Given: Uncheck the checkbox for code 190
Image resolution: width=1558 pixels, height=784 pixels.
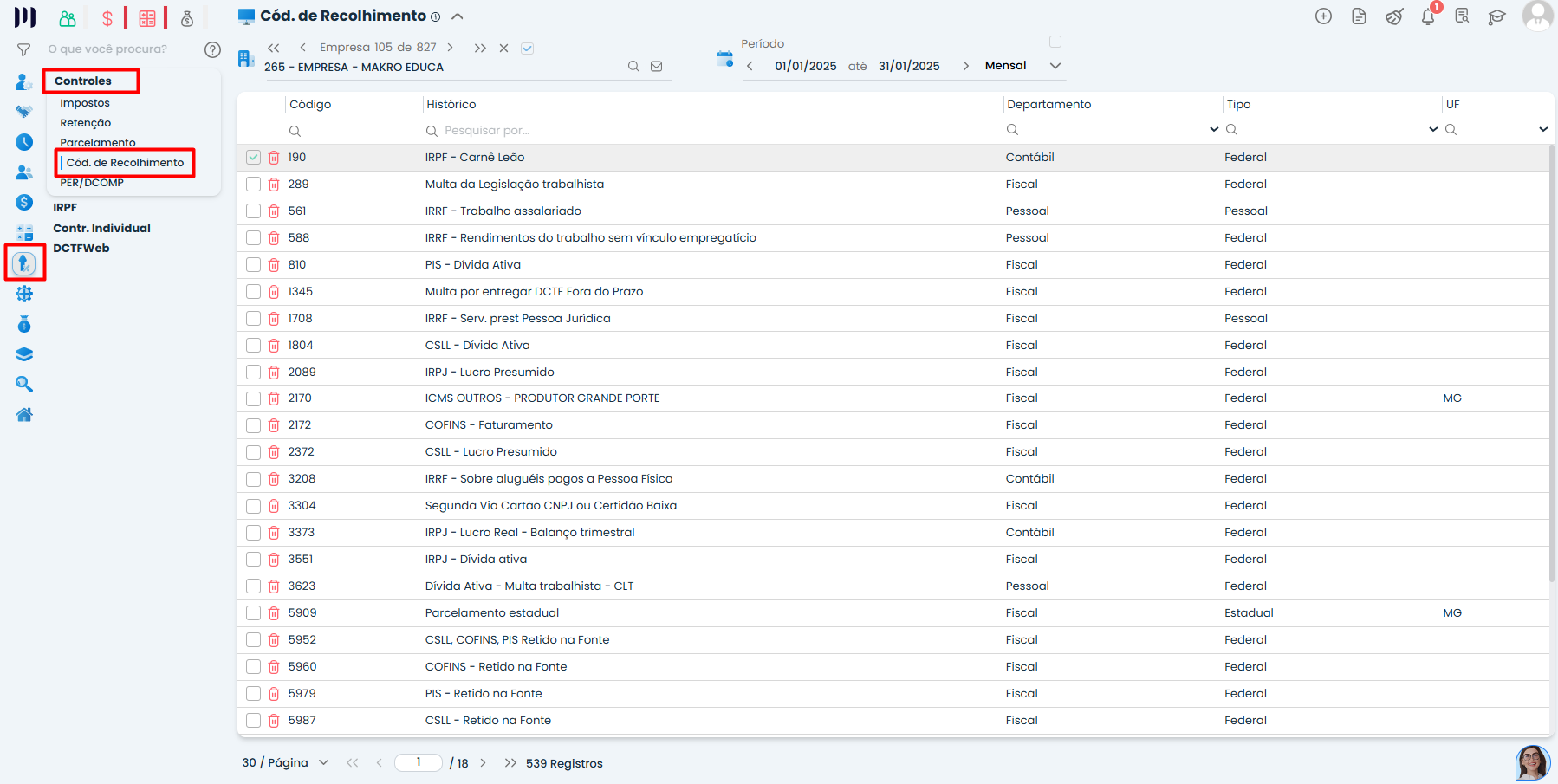Looking at the screenshot, I should pyautogui.click(x=253, y=158).
